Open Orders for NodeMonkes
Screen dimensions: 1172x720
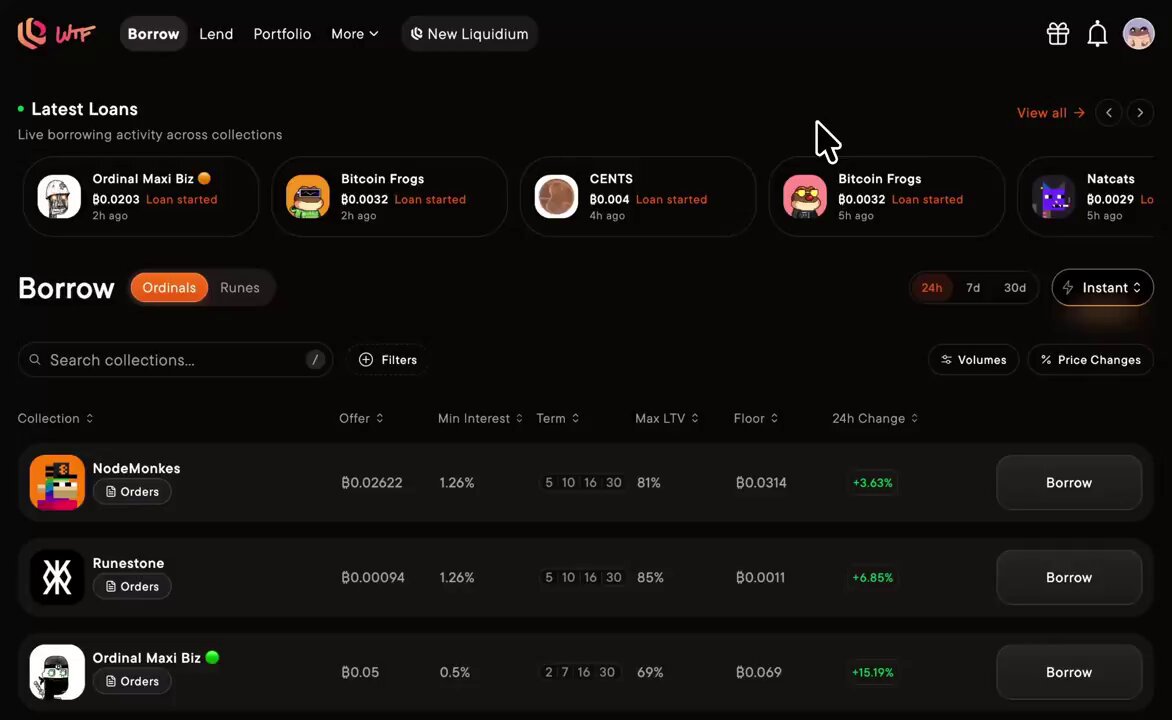132,492
